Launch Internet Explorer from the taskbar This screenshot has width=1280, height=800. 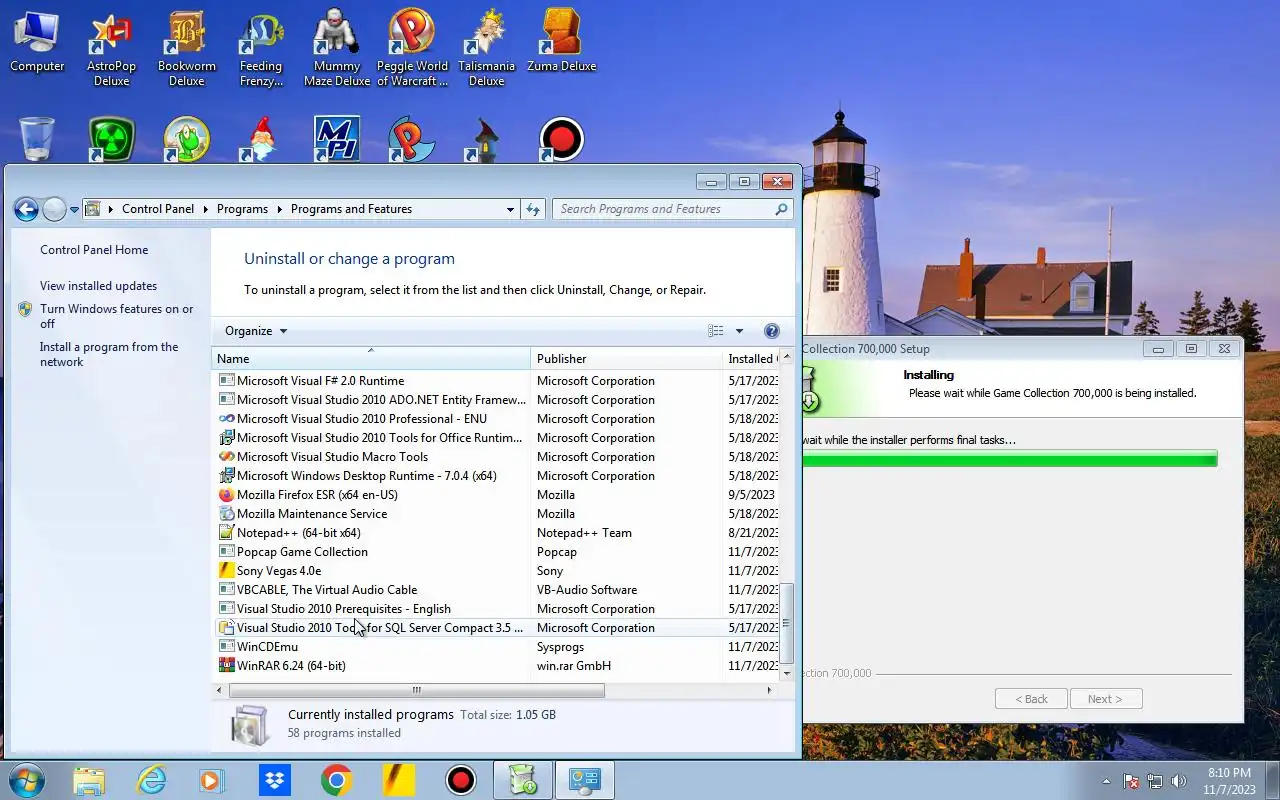pyautogui.click(x=151, y=780)
